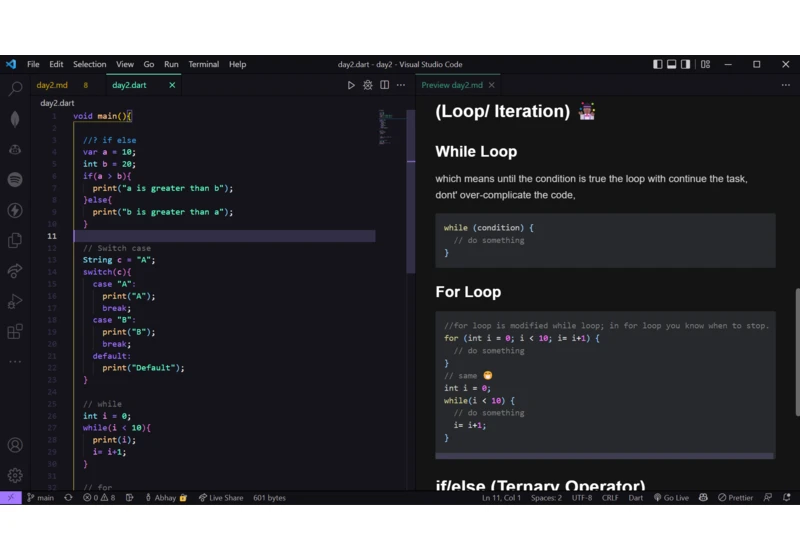
Task: Switch git branch via main in the status bar
Action: 40,498
